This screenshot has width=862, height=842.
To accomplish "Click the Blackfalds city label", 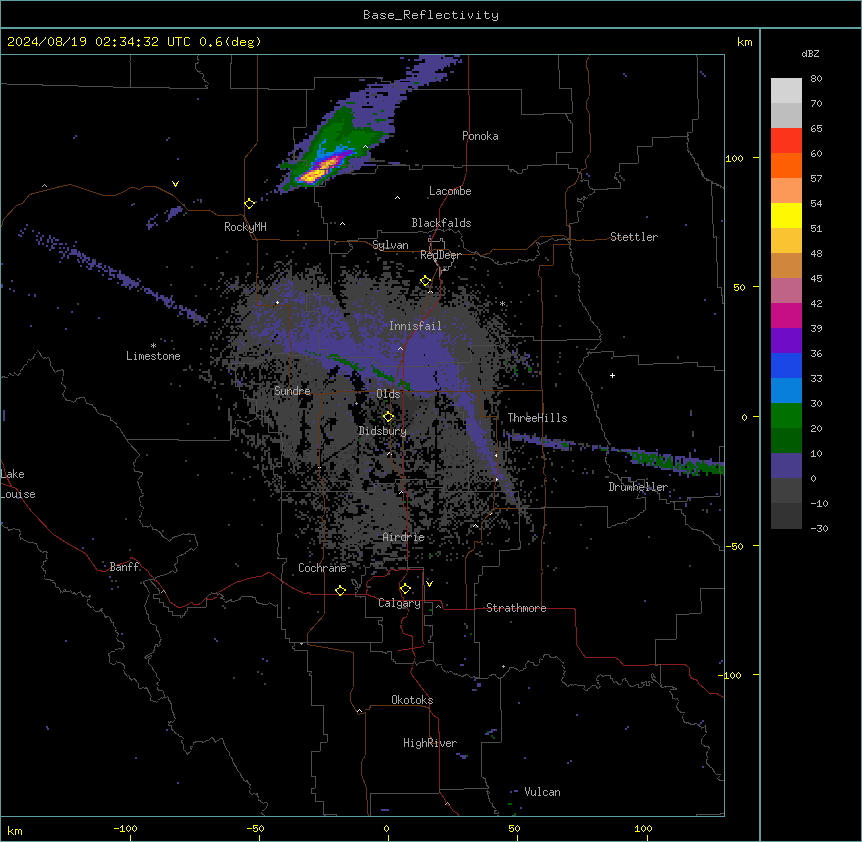I will (441, 223).
